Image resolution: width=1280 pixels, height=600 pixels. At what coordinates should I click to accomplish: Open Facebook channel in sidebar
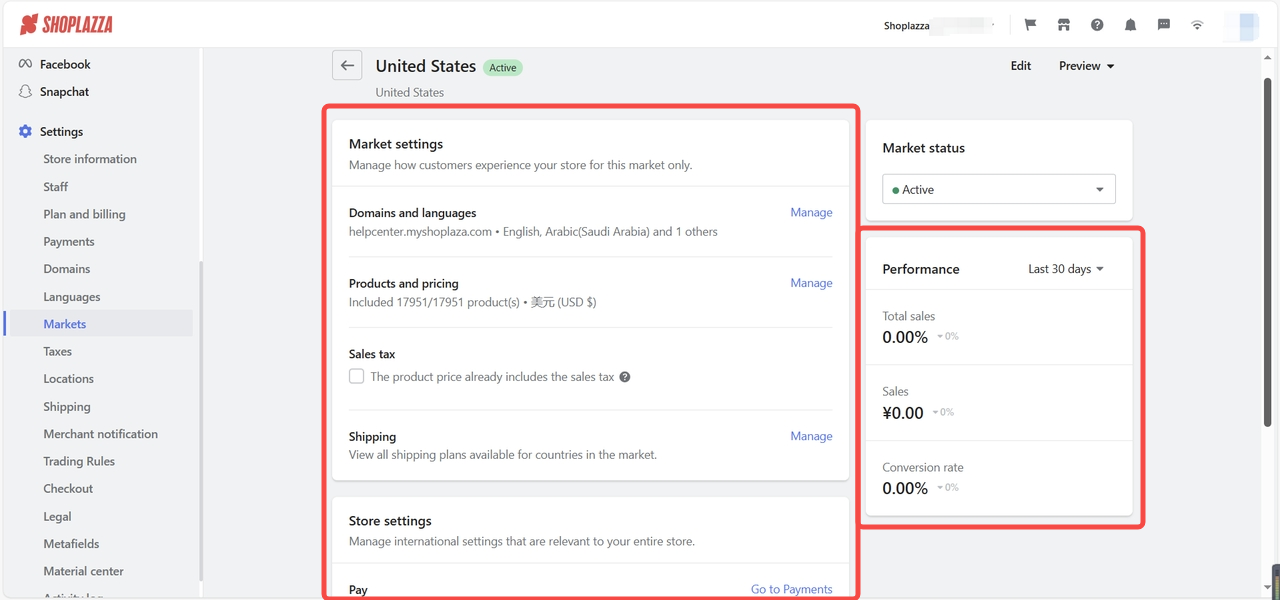(x=65, y=64)
